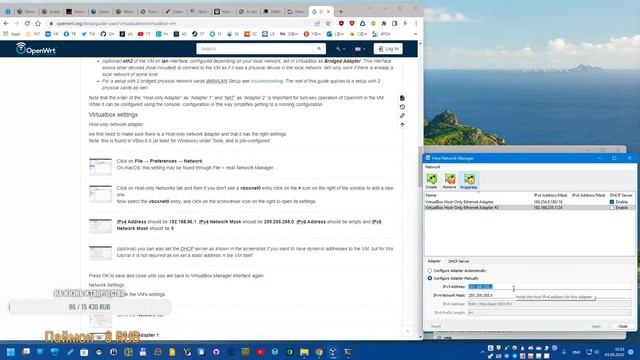Click the OpenWrt search field

[x=255, y=49]
